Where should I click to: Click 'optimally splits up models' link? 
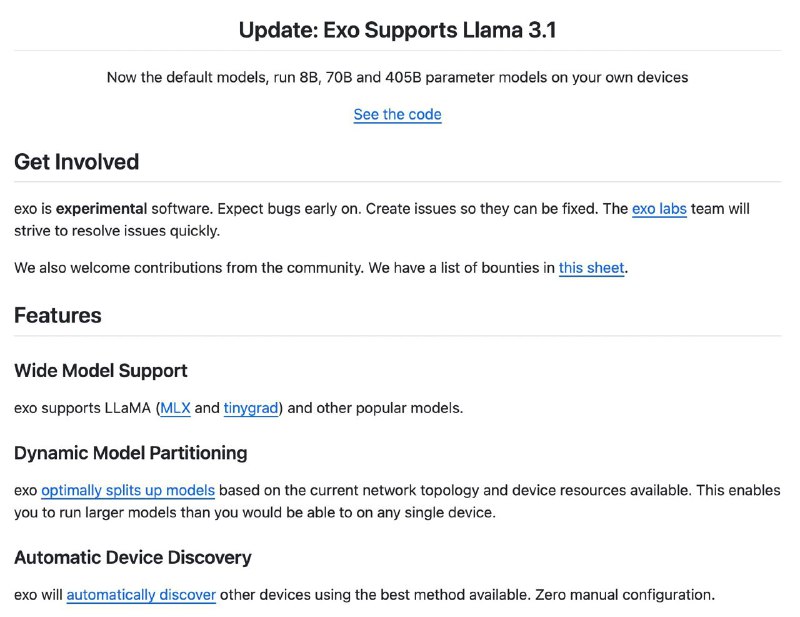pyautogui.click(x=128, y=490)
